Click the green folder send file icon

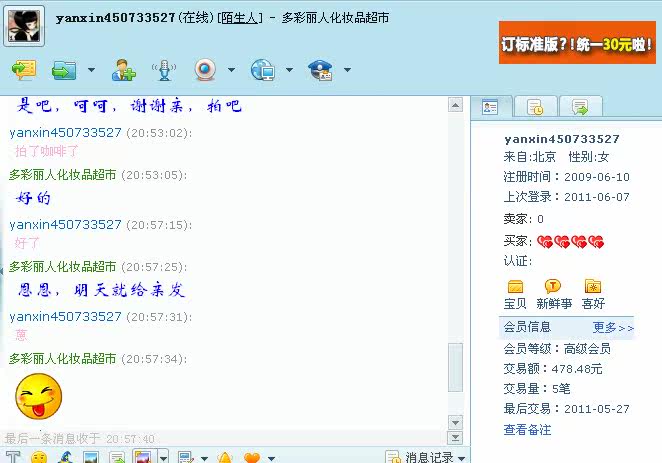click(64, 70)
